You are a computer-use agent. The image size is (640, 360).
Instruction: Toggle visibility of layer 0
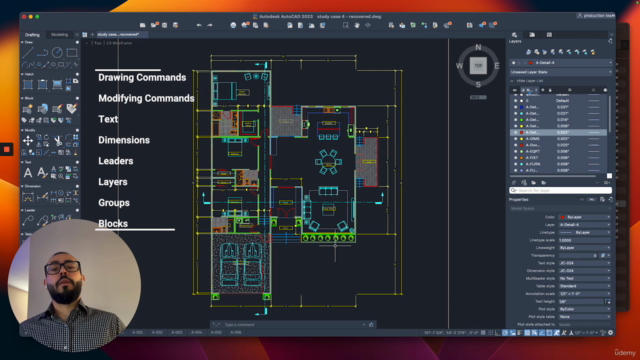[x=515, y=100]
